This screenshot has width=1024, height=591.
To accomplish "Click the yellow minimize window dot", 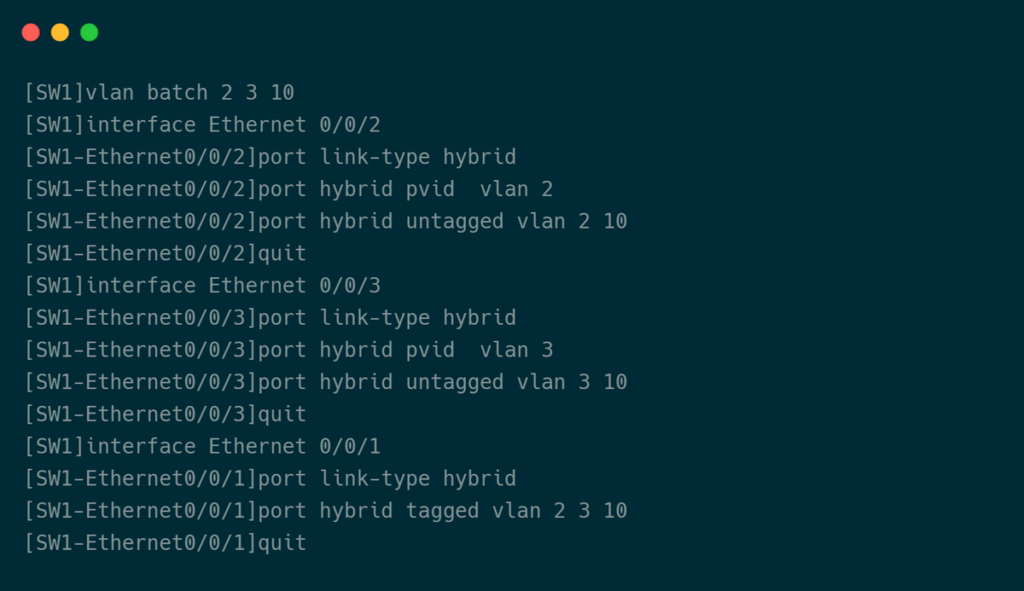I will [60, 32].
